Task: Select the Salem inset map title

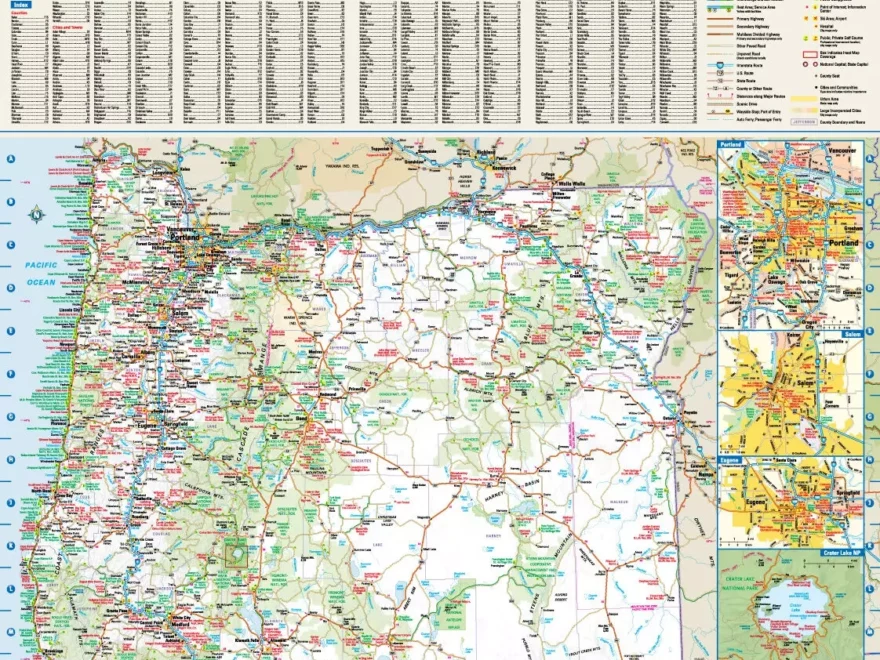Action: point(730,337)
